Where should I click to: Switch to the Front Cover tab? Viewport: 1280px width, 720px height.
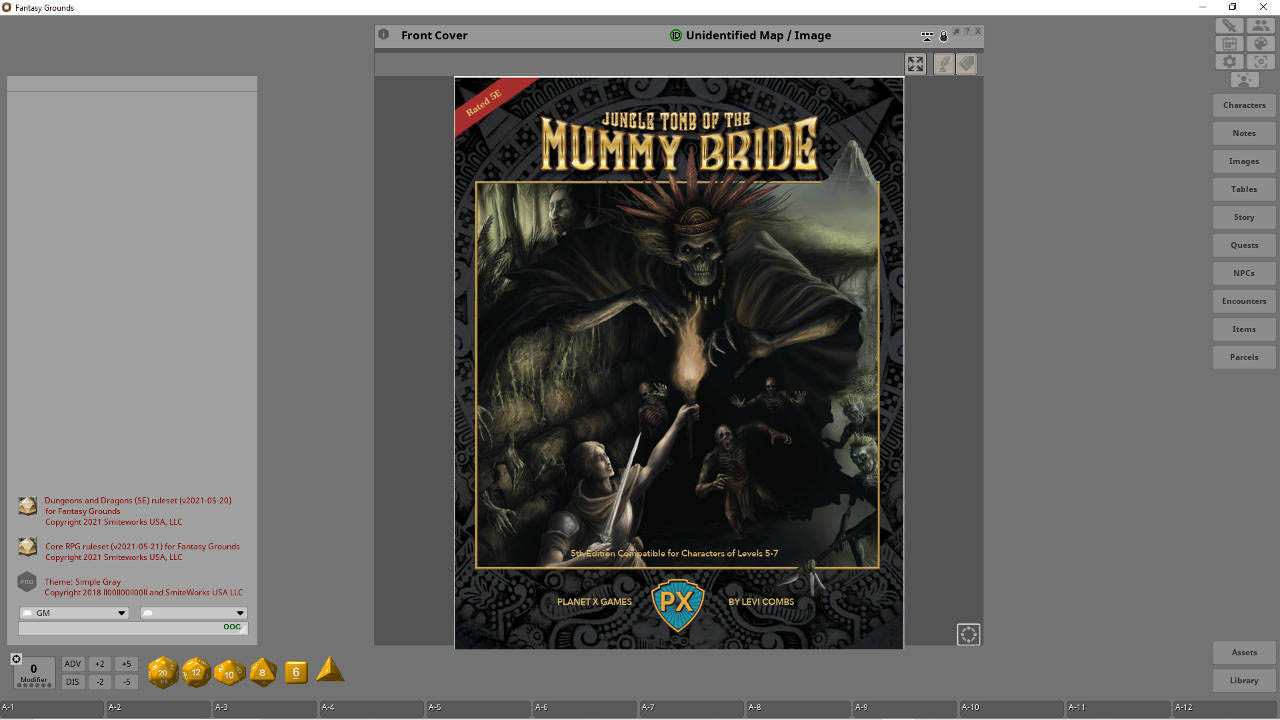pos(434,35)
